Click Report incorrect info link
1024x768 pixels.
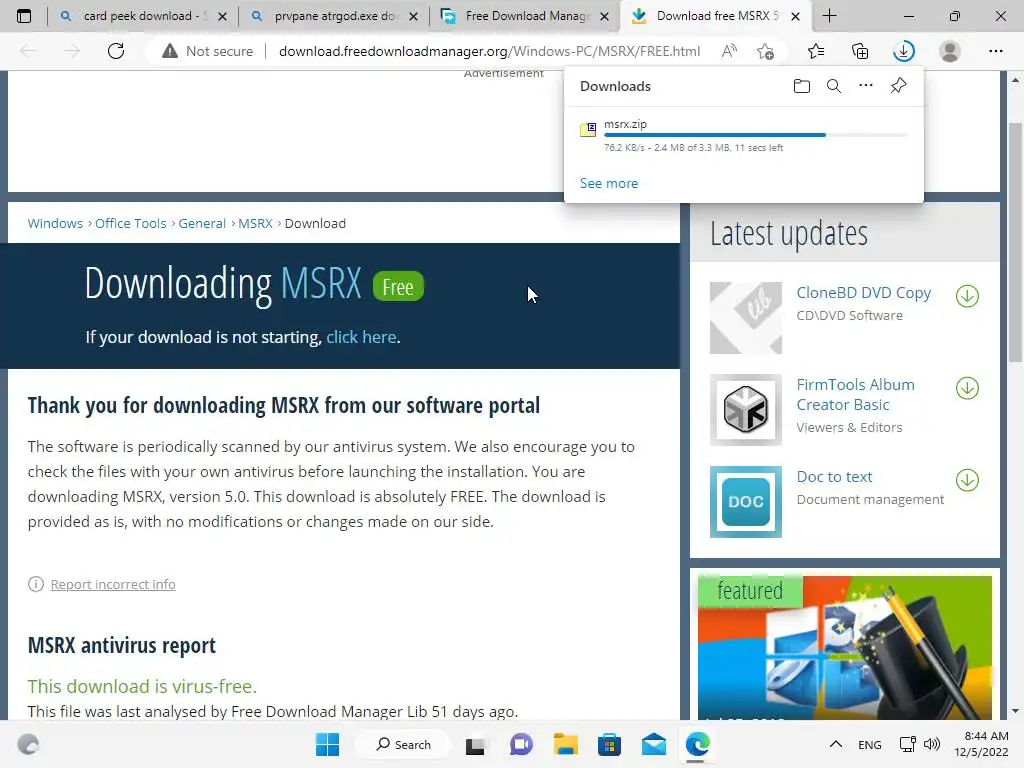113,584
